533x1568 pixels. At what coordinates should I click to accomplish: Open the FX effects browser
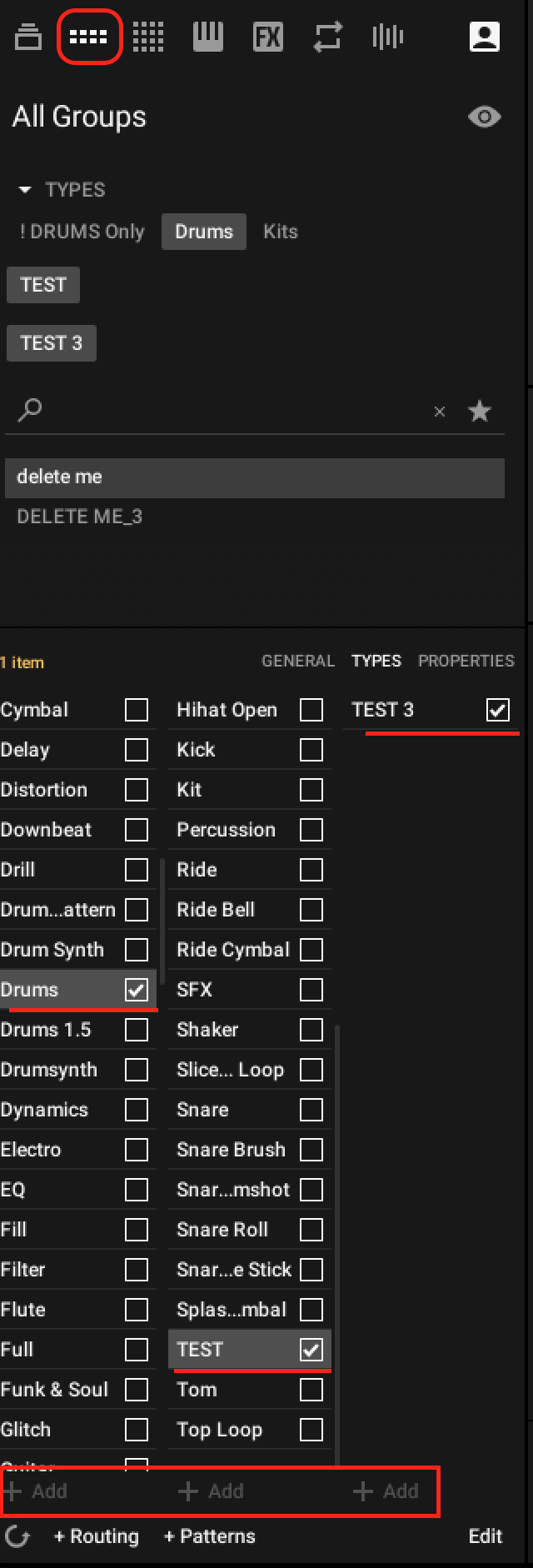pyautogui.click(x=268, y=37)
